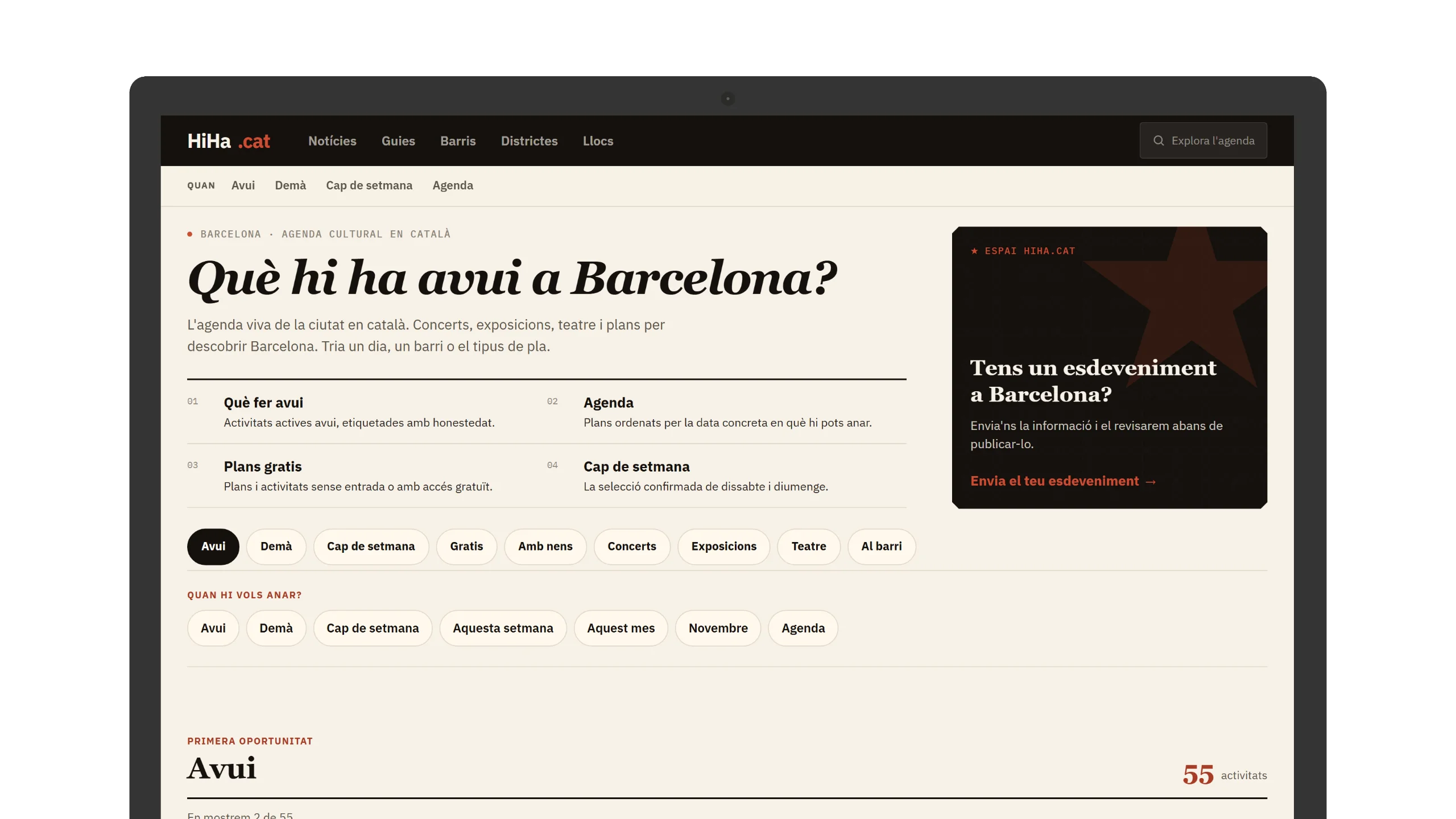Click Envia el teu esdeveniment link
The height and width of the screenshot is (819, 1456).
(1063, 481)
